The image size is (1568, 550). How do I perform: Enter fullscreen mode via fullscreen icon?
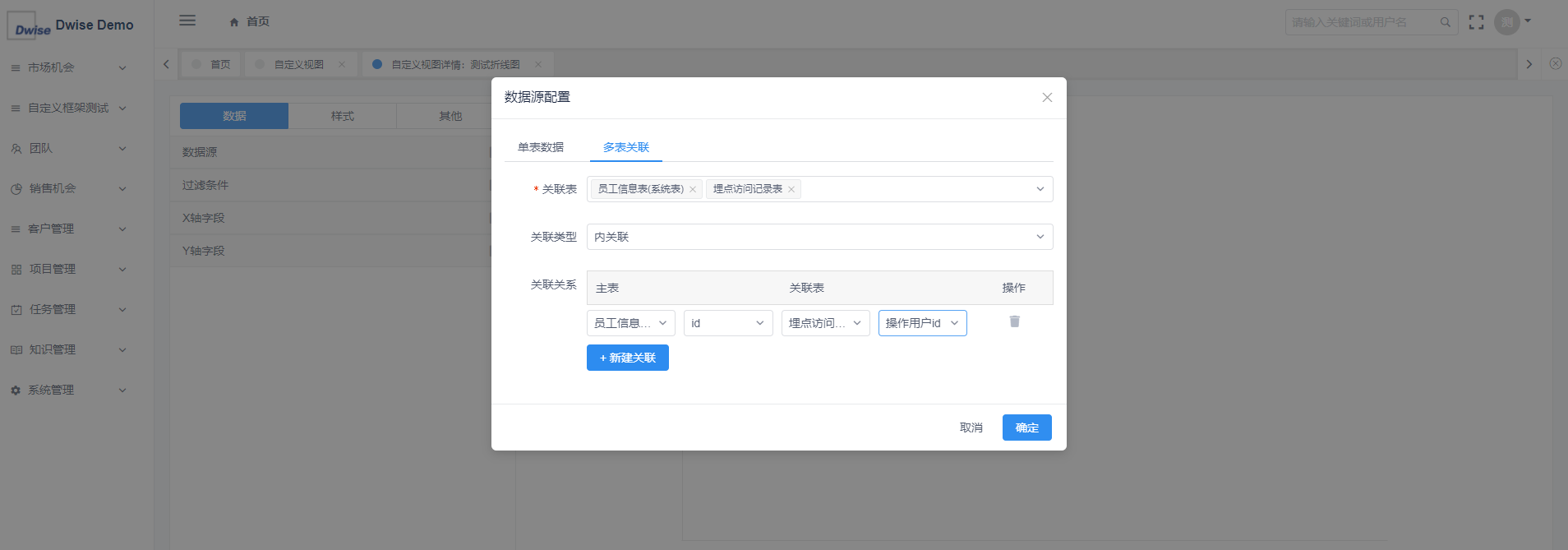click(x=1477, y=22)
